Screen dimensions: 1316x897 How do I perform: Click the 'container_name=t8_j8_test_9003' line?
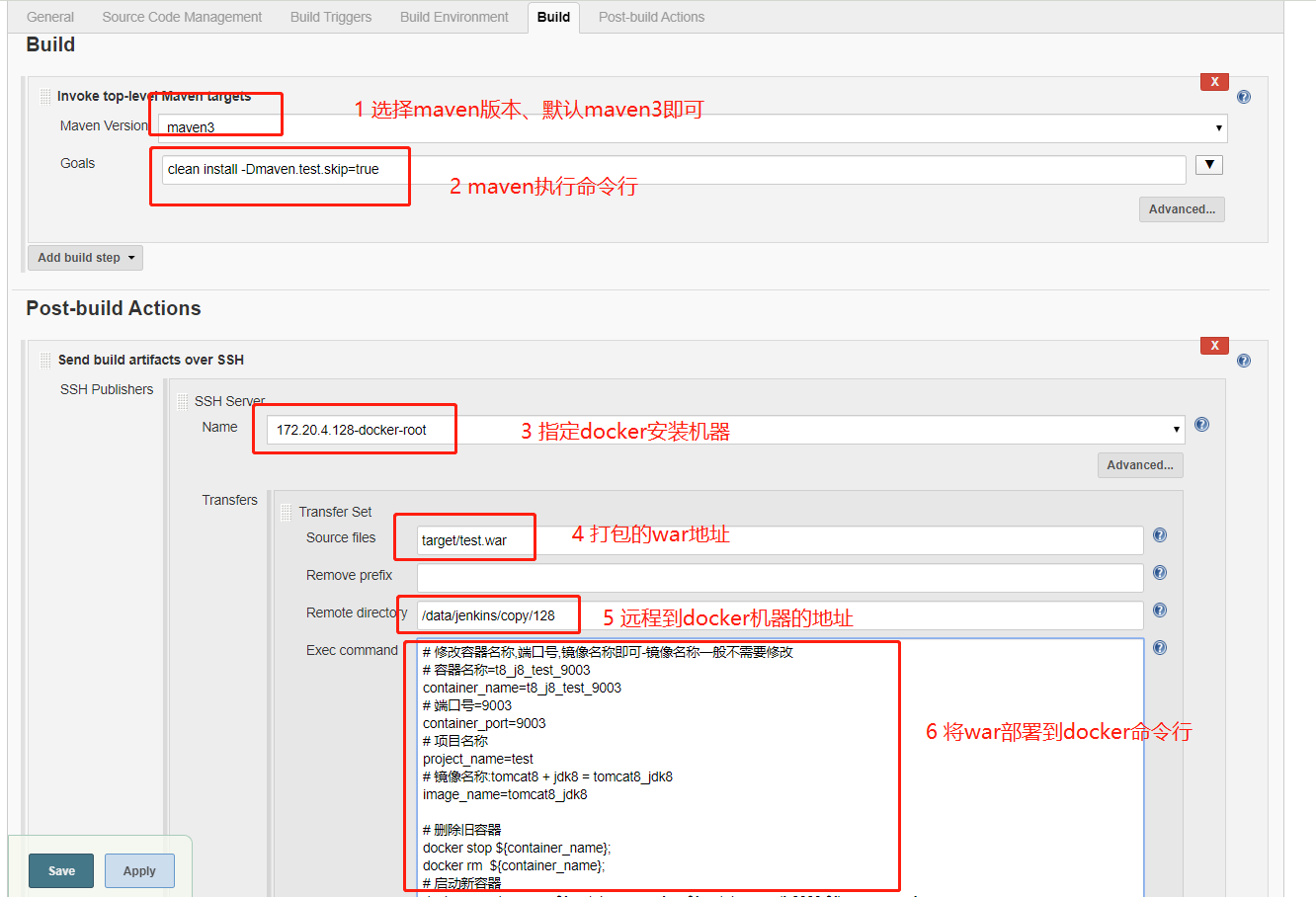tap(522, 688)
